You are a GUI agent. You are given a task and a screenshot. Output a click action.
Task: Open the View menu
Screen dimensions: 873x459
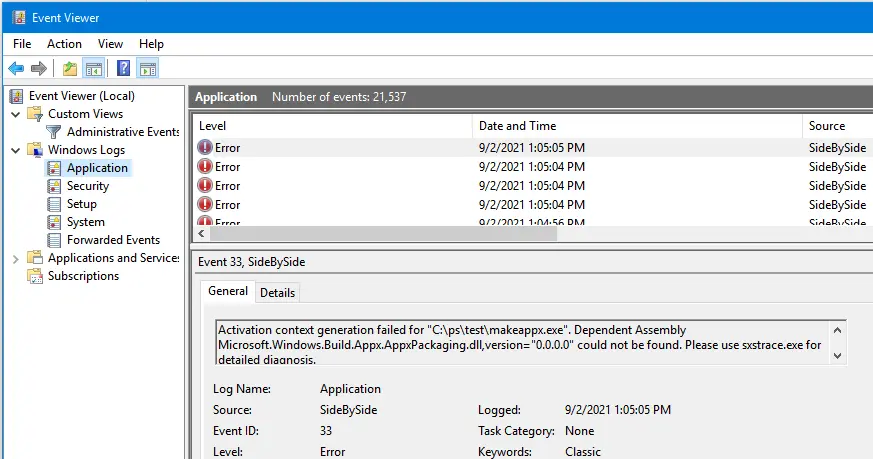tap(110, 44)
